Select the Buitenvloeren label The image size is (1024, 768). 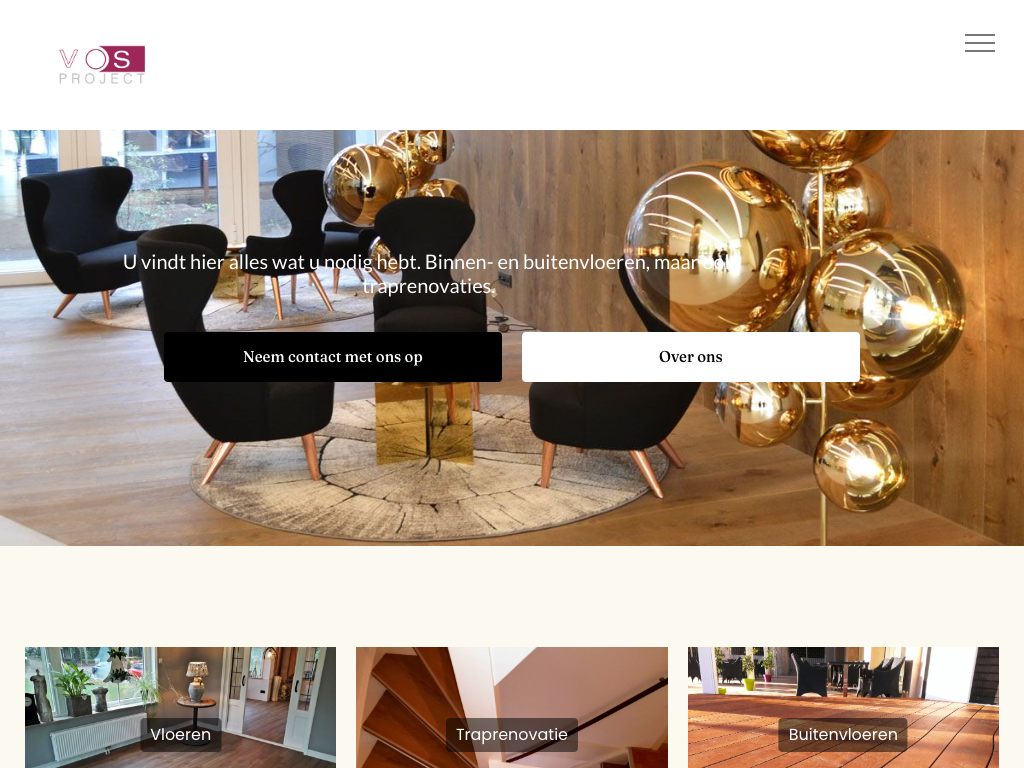pos(843,735)
